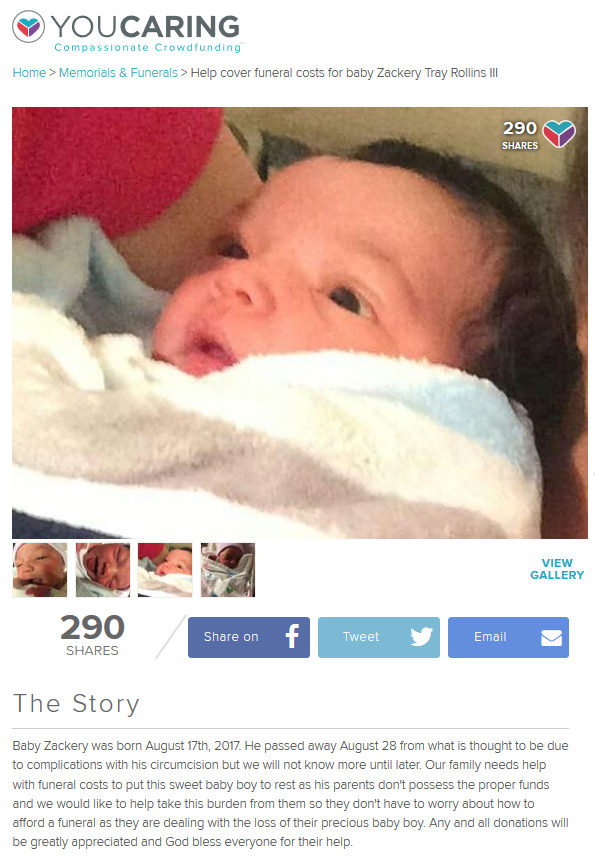Open the Memorials & Funerals breadcrumb
This screenshot has height=861, width=595.
pos(118,72)
